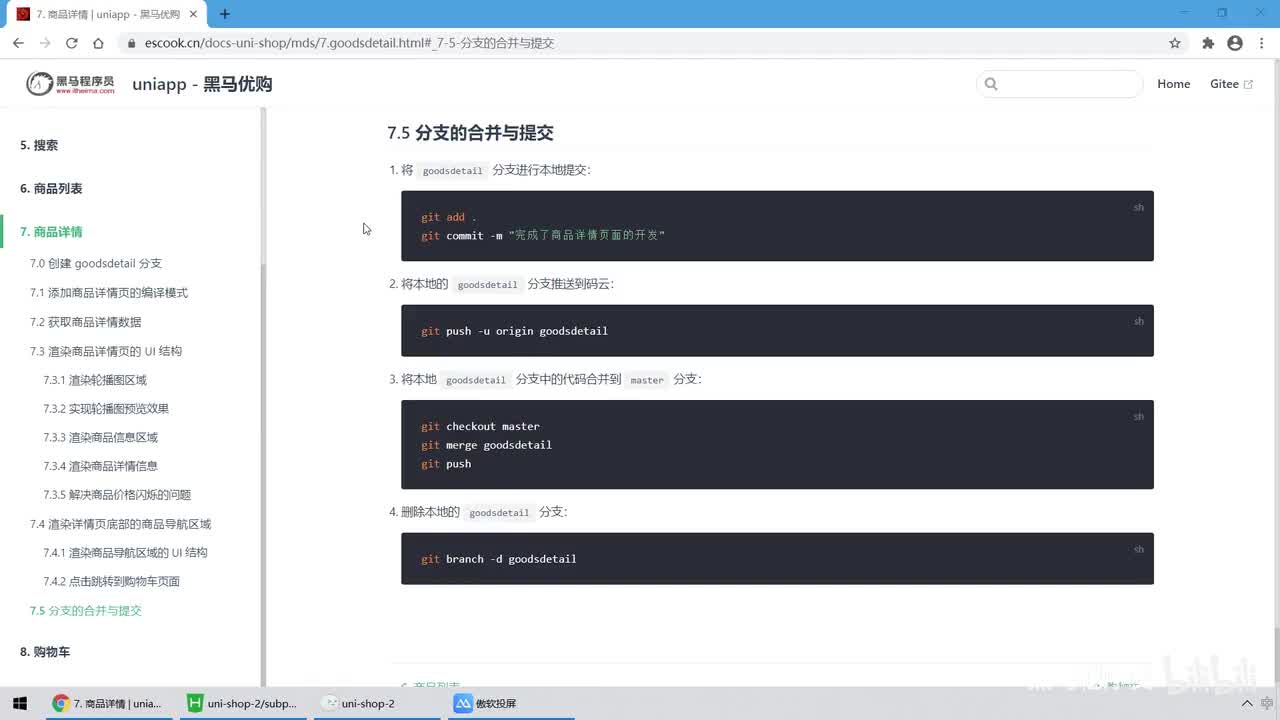This screenshot has width=1280, height=720.
Task: Bookmark this page with star icon
Action: pos(1175,43)
